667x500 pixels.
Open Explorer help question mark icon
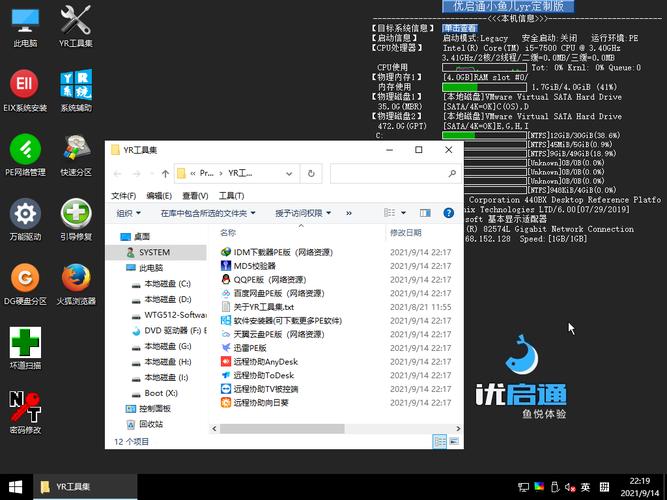pyautogui.click(x=448, y=213)
